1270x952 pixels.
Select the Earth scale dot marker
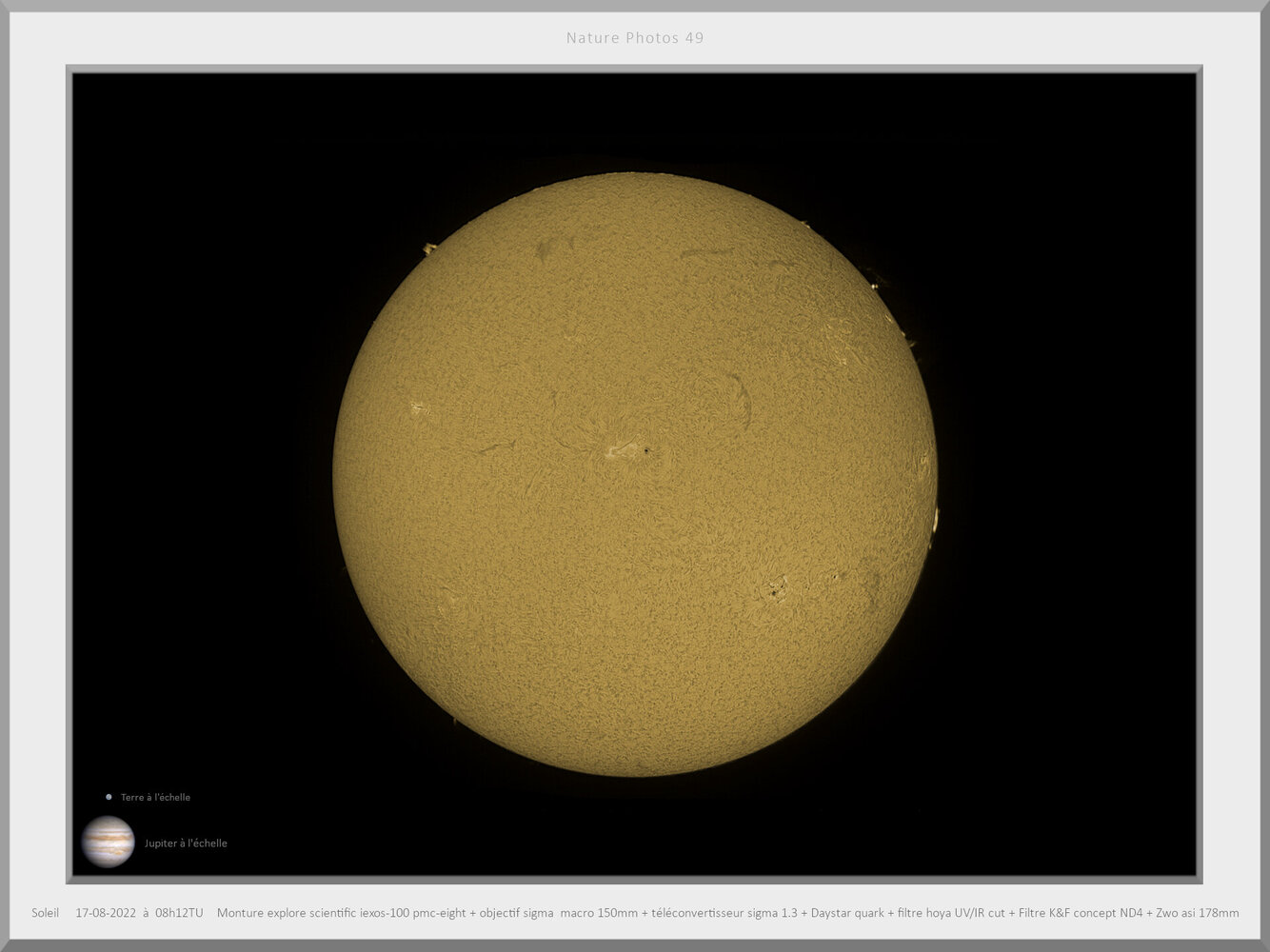pos(108,797)
